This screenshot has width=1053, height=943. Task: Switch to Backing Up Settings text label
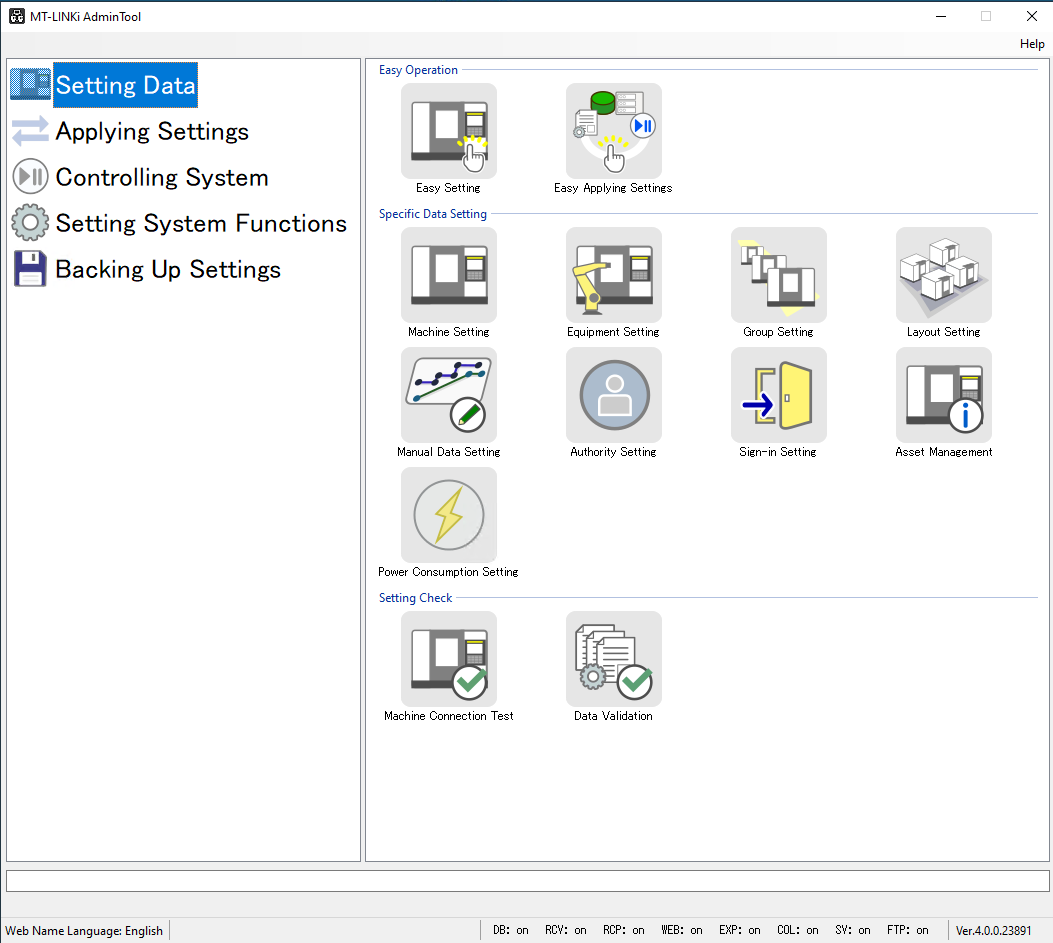(x=168, y=269)
